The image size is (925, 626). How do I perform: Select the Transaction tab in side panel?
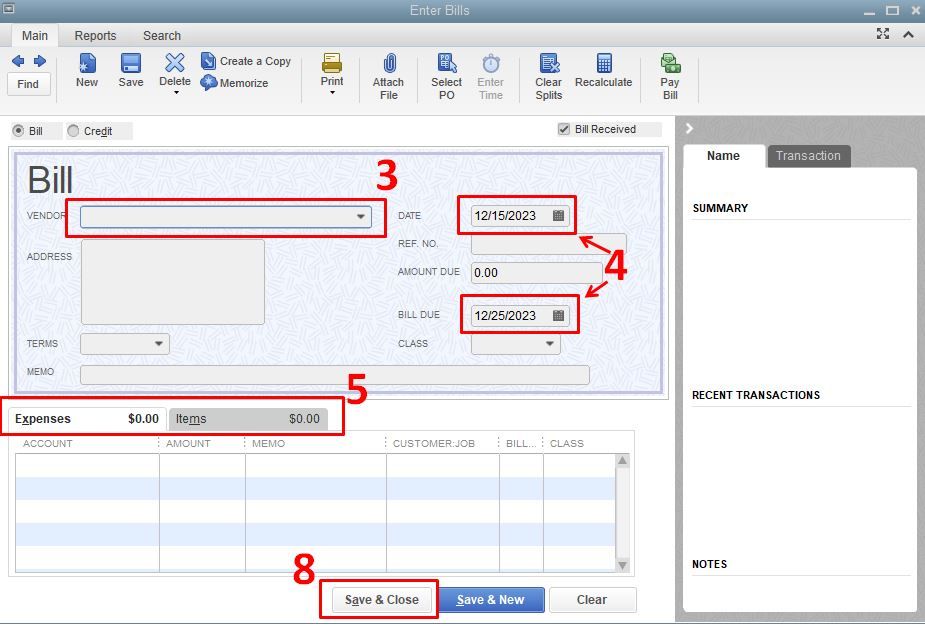tap(808, 156)
